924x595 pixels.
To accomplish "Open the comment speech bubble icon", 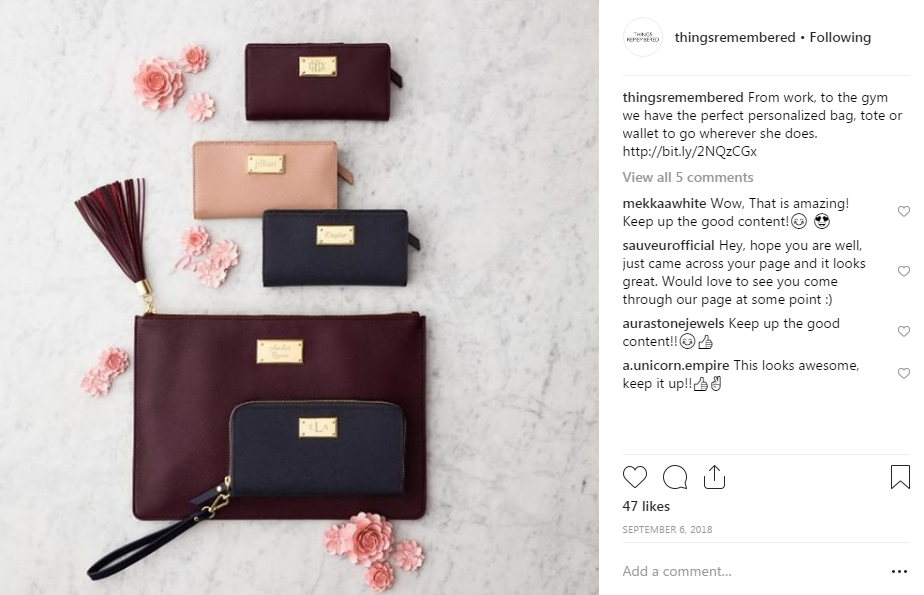I will pyautogui.click(x=675, y=477).
